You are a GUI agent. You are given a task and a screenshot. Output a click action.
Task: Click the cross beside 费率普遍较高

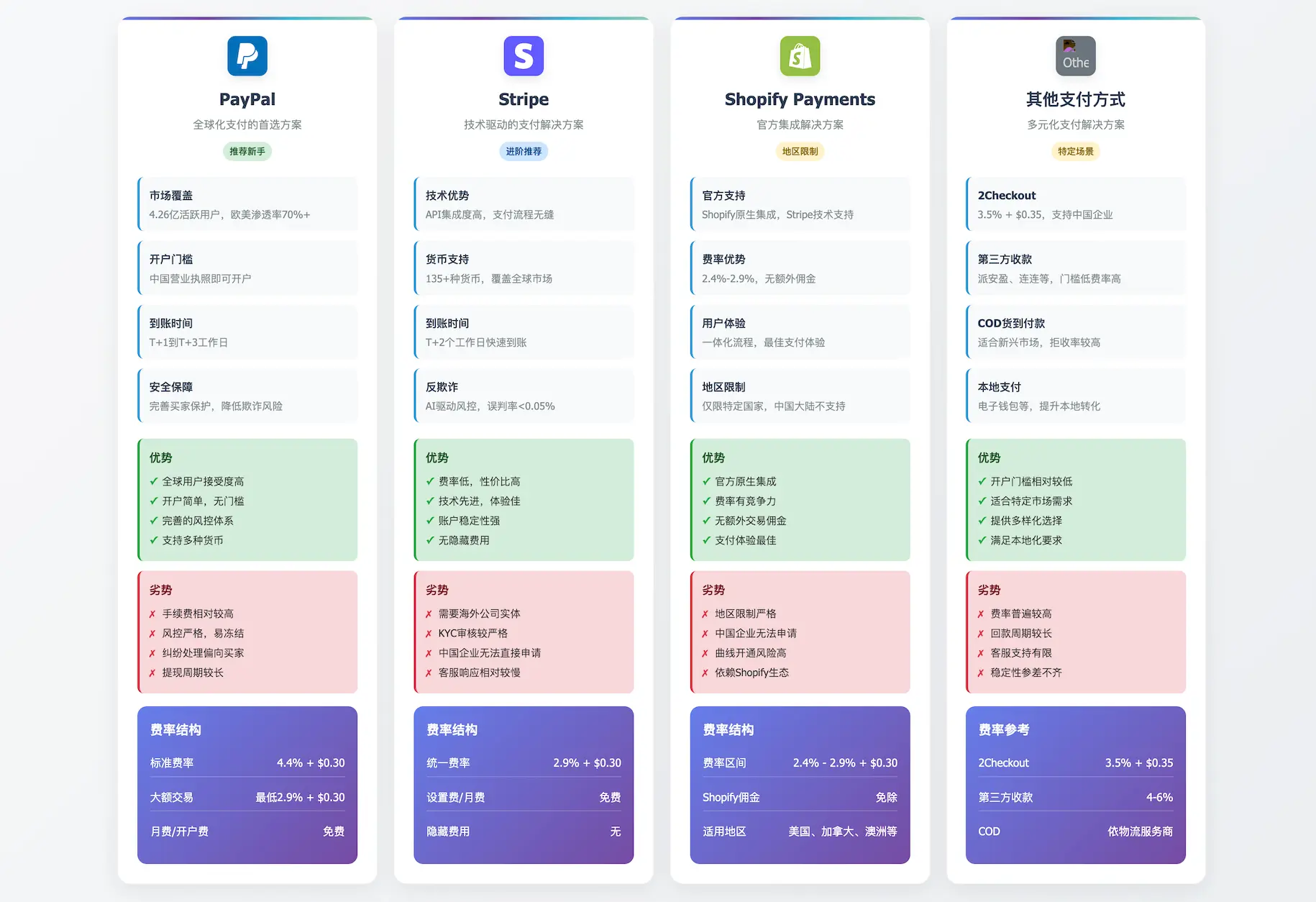pos(981,614)
